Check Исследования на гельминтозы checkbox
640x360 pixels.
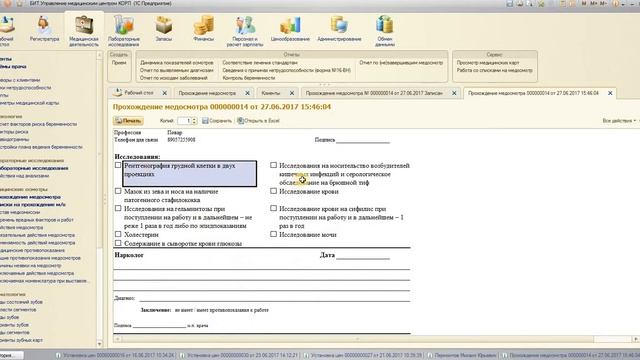[118, 208]
